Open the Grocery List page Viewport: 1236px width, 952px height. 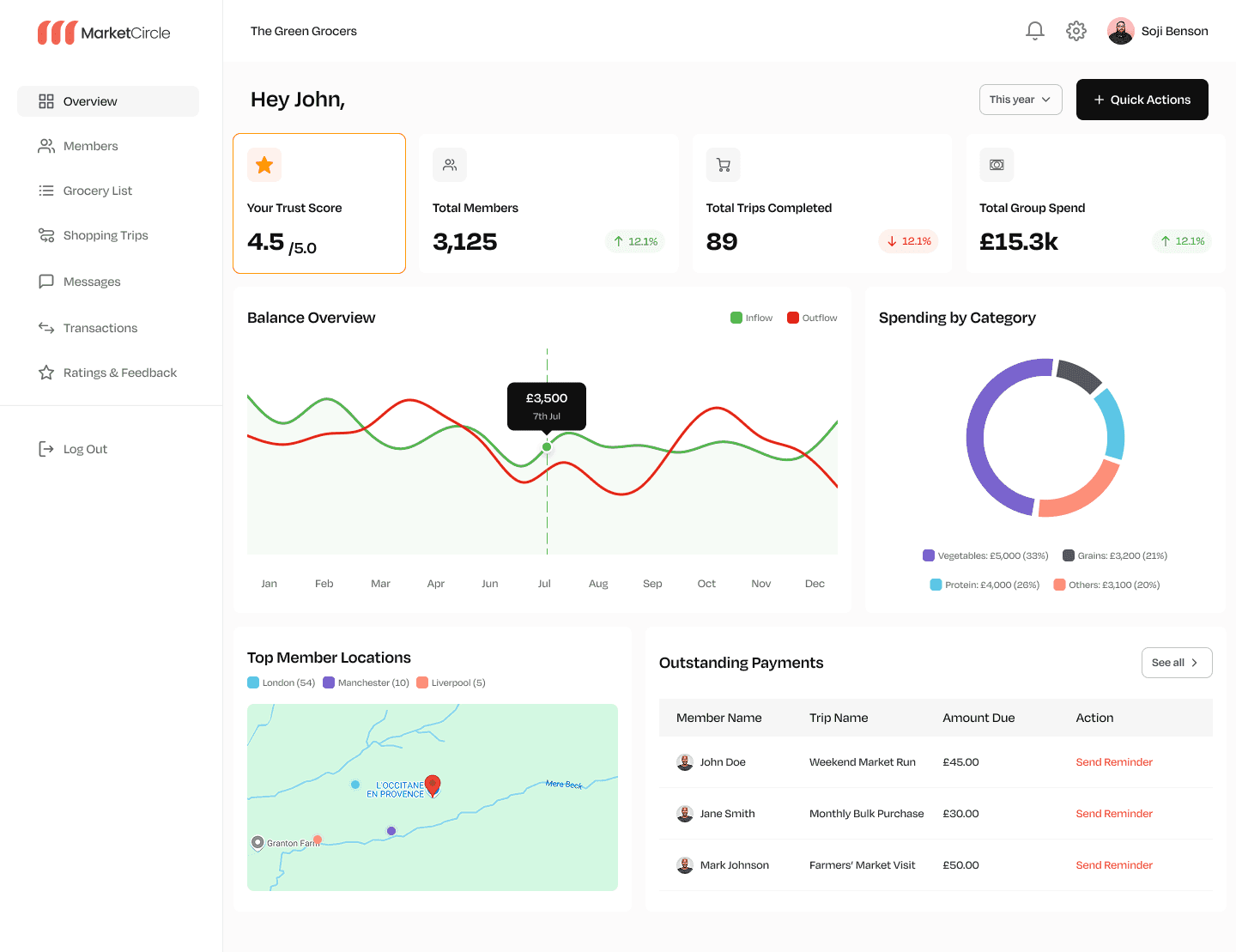[108, 191]
